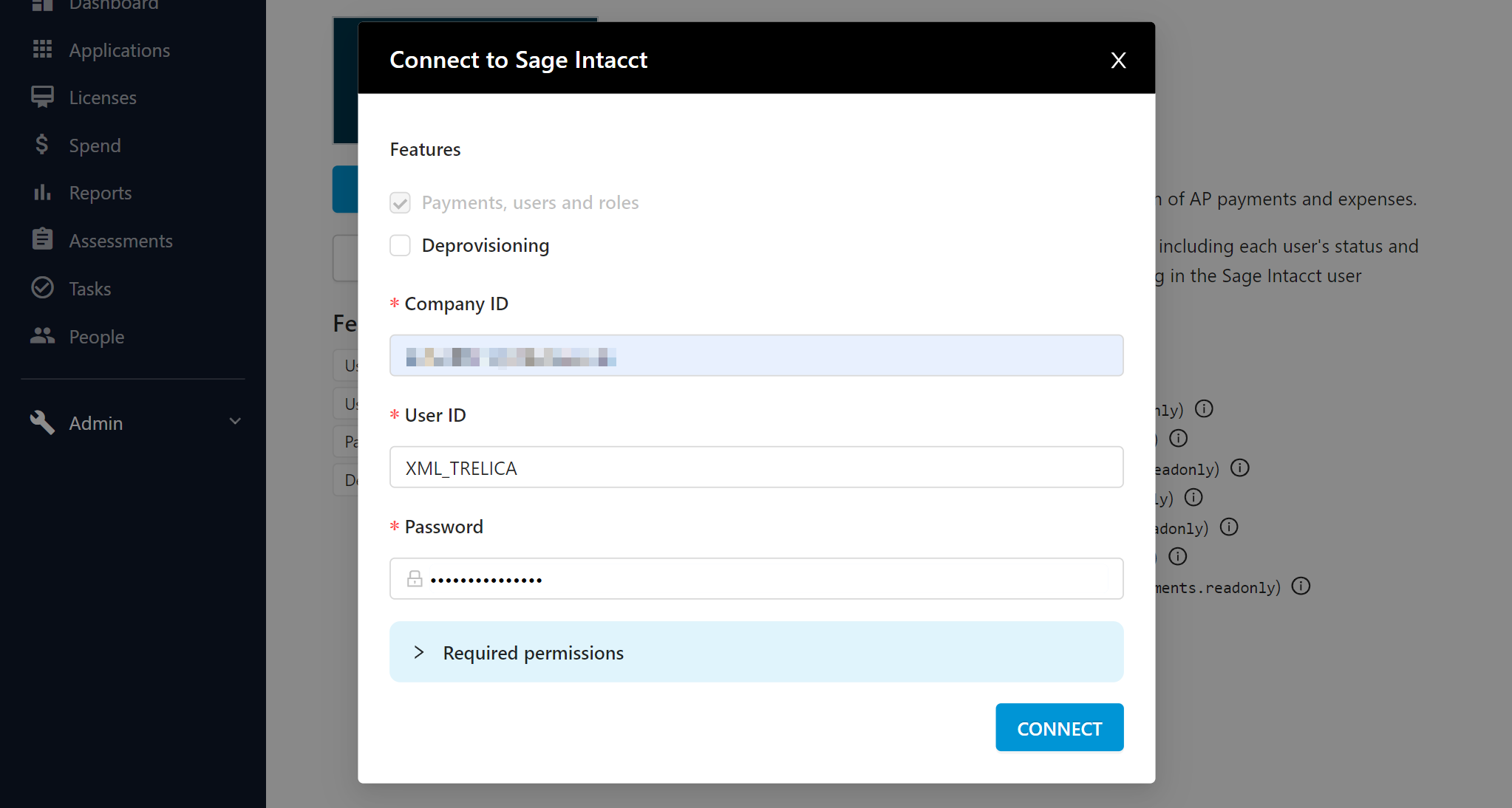The height and width of the screenshot is (808, 1512).
Task: Click info icon next to ments.readonly scope
Action: pyautogui.click(x=1301, y=586)
